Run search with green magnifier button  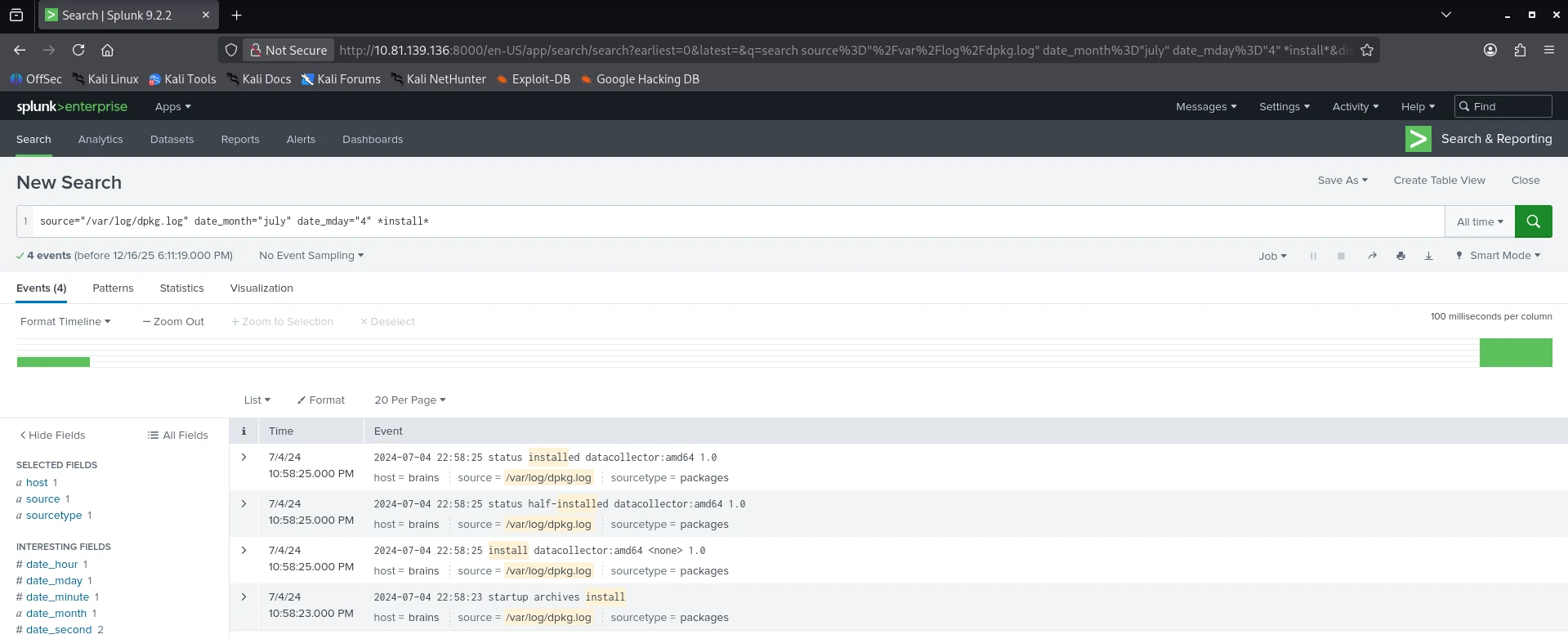[x=1533, y=221]
